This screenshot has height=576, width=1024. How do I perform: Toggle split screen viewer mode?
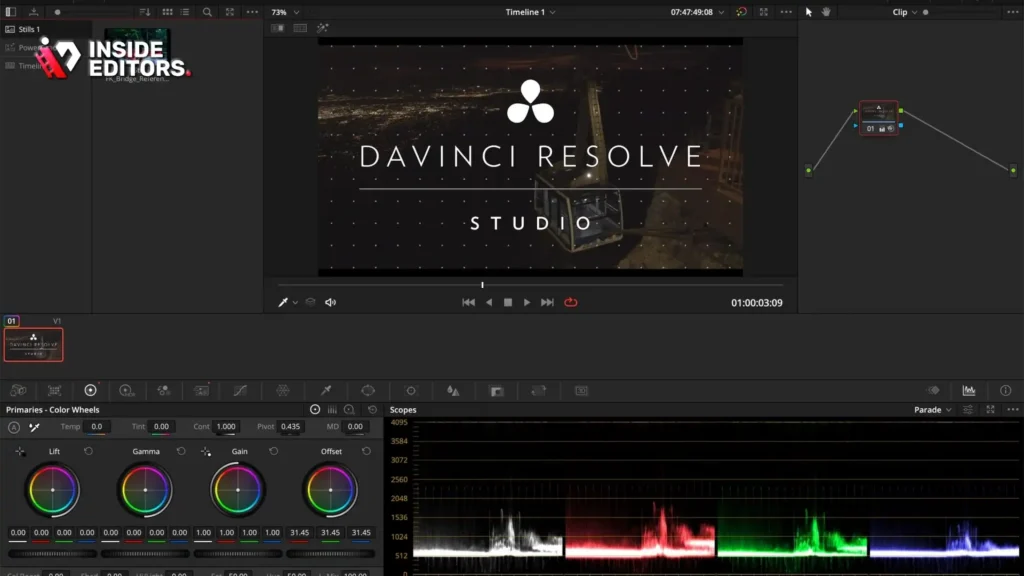[300, 28]
